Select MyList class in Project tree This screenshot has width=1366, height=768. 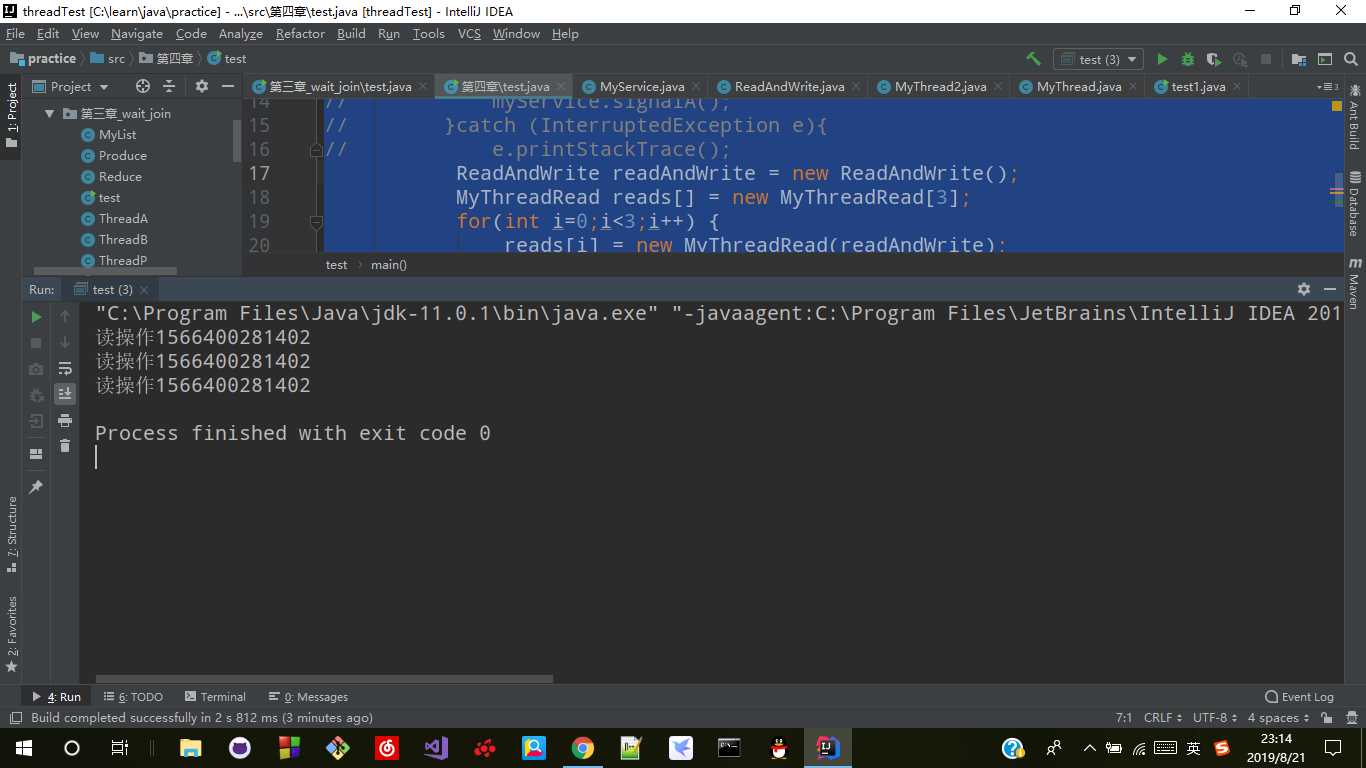tap(117, 135)
